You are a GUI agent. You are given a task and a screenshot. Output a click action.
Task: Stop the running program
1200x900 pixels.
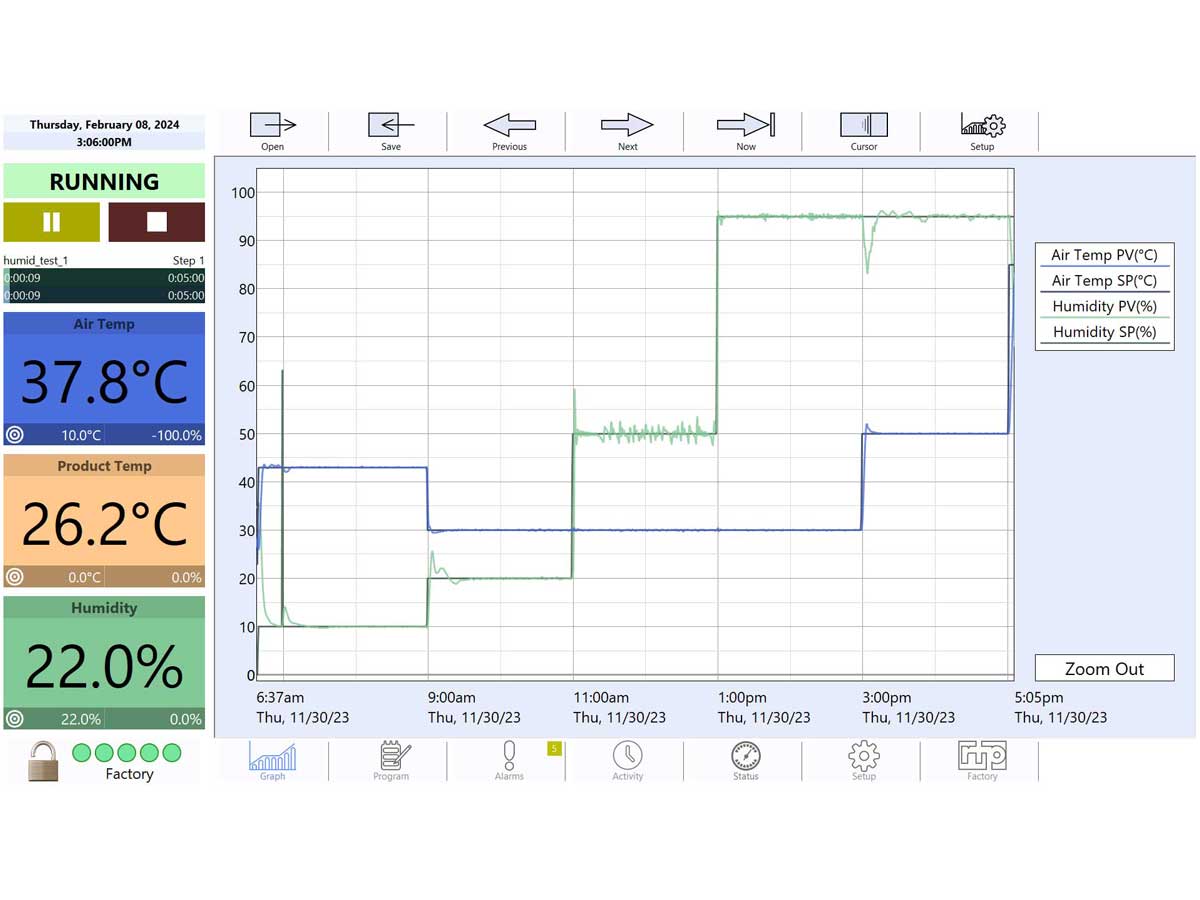[156, 221]
